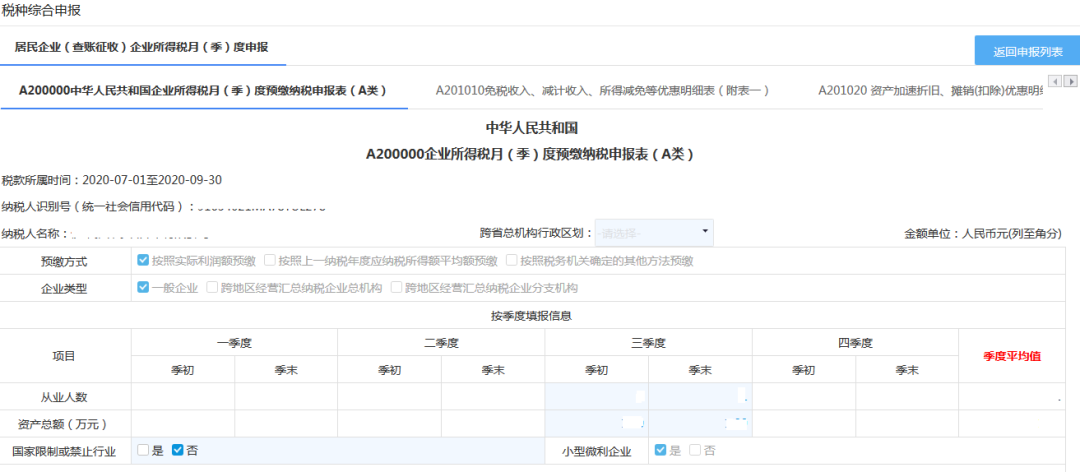The width and height of the screenshot is (1080, 472).
Task: Click the 预缴方式 row label
Action: pyautogui.click(x=64, y=262)
